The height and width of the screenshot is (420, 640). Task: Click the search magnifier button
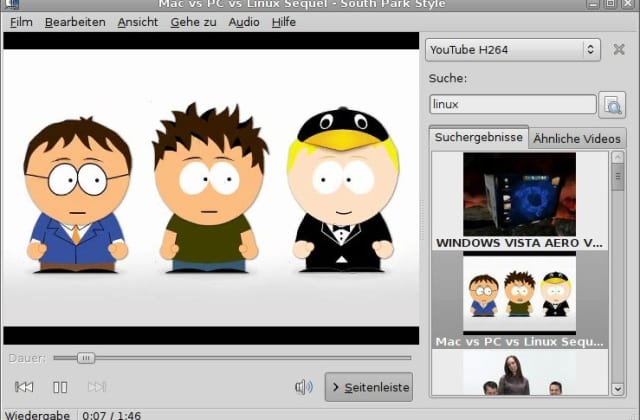[612, 105]
